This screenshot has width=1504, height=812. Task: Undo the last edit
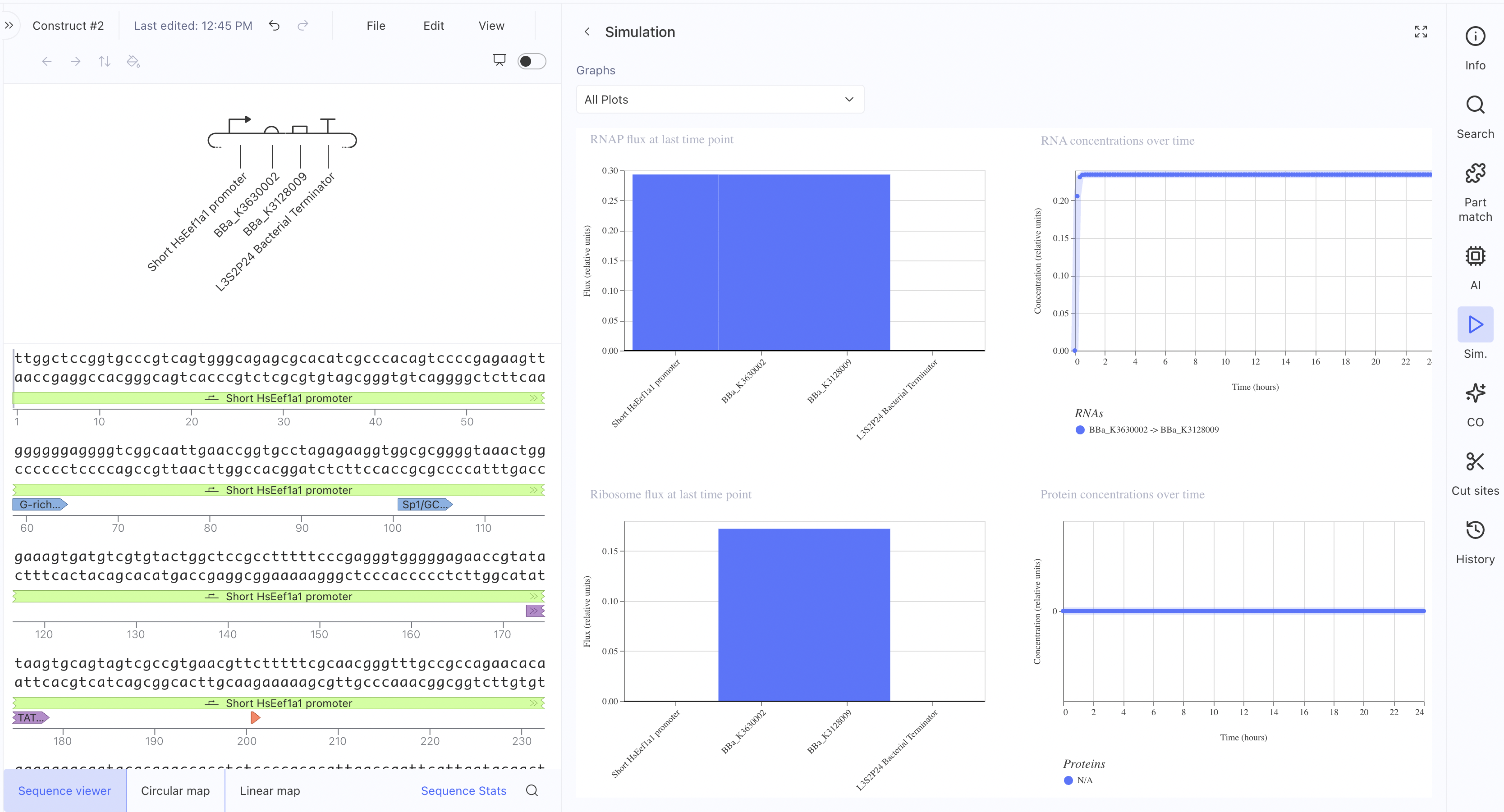click(274, 25)
